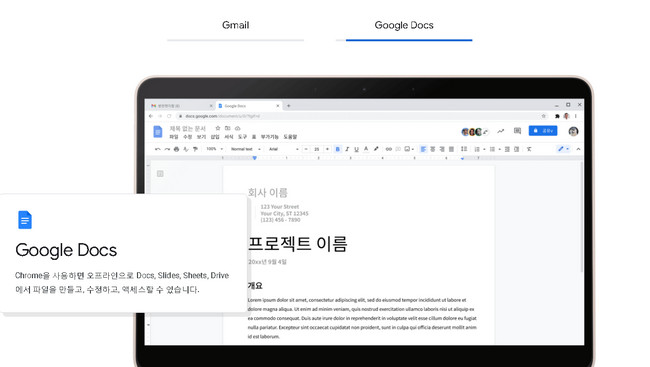This screenshot has height=367, width=650.
Task: Click the move-to-folder icon by the title
Action: (228, 128)
